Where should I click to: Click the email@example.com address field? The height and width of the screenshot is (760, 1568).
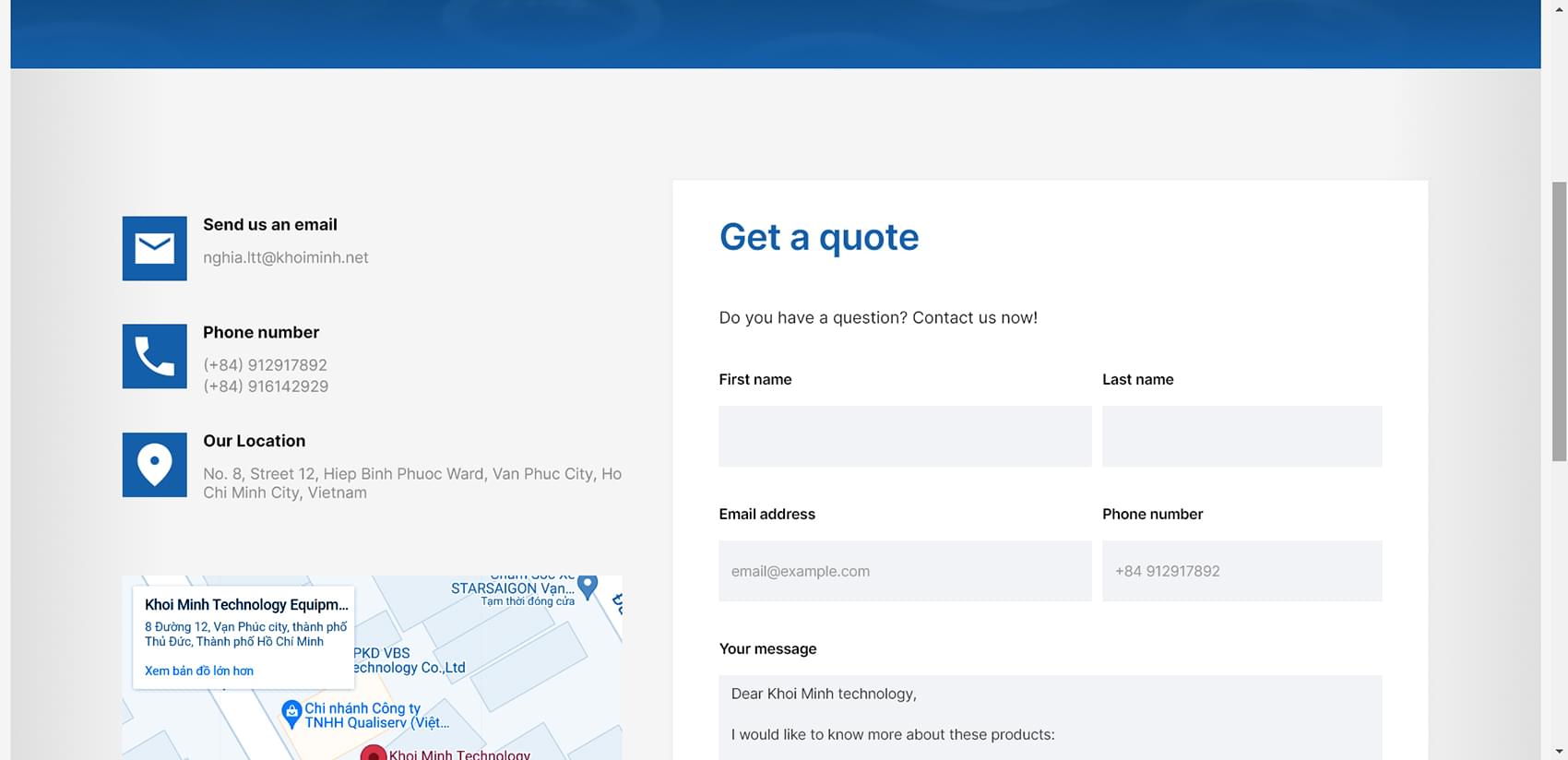pyautogui.click(x=904, y=571)
